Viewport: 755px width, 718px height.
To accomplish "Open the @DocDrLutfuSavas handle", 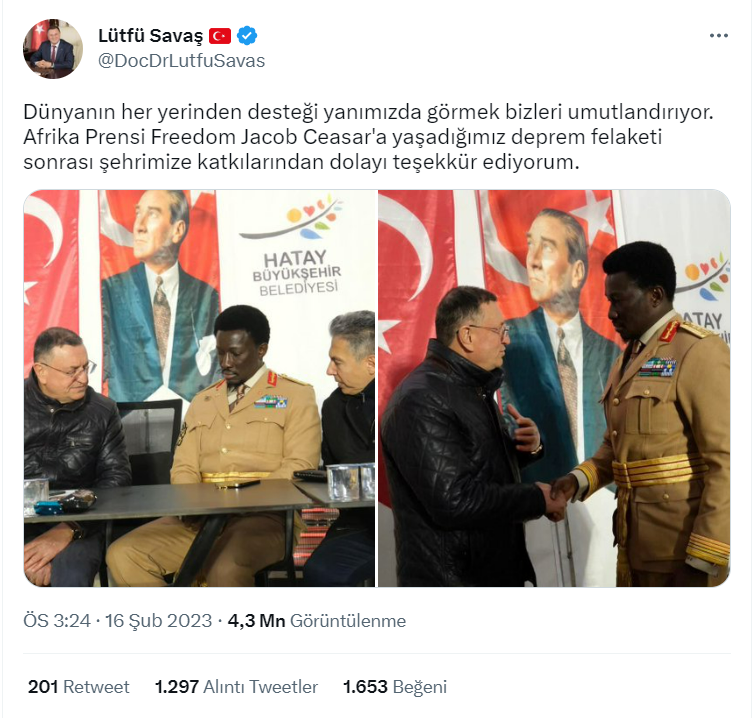I will point(182,61).
